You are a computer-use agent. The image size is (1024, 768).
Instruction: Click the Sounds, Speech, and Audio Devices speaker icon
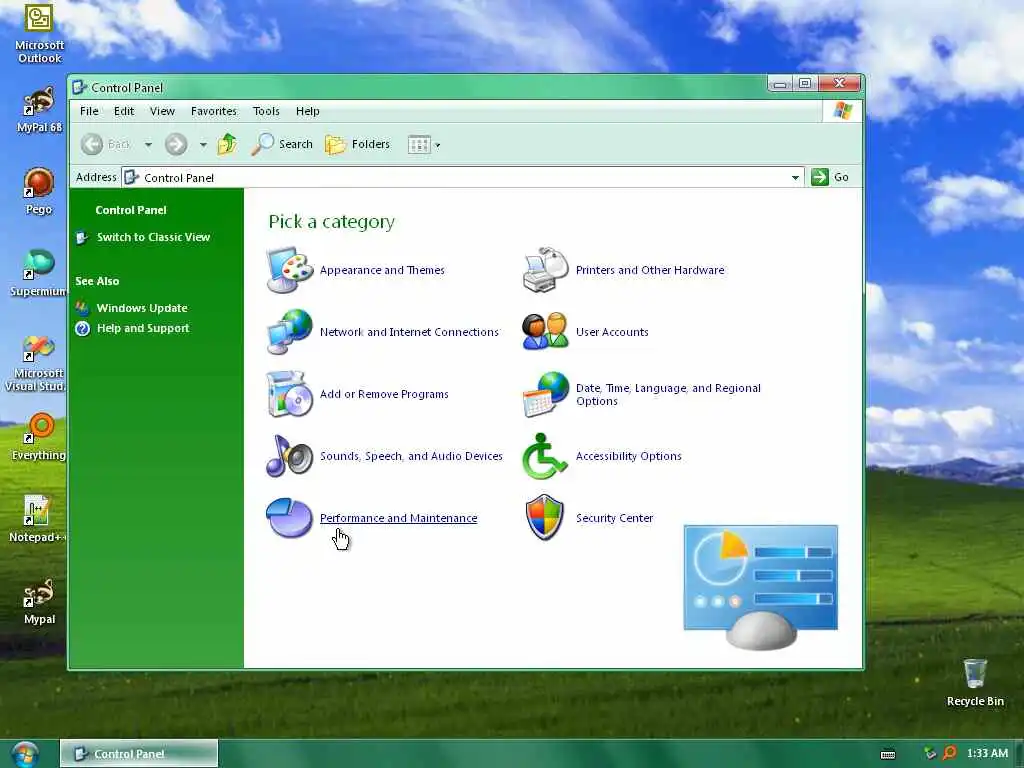pyautogui.click(x=290, y=456)
